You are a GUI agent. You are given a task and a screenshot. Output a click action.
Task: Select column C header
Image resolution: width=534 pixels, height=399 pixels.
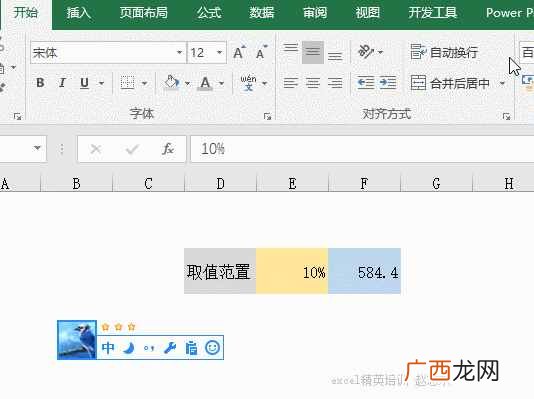148,184
